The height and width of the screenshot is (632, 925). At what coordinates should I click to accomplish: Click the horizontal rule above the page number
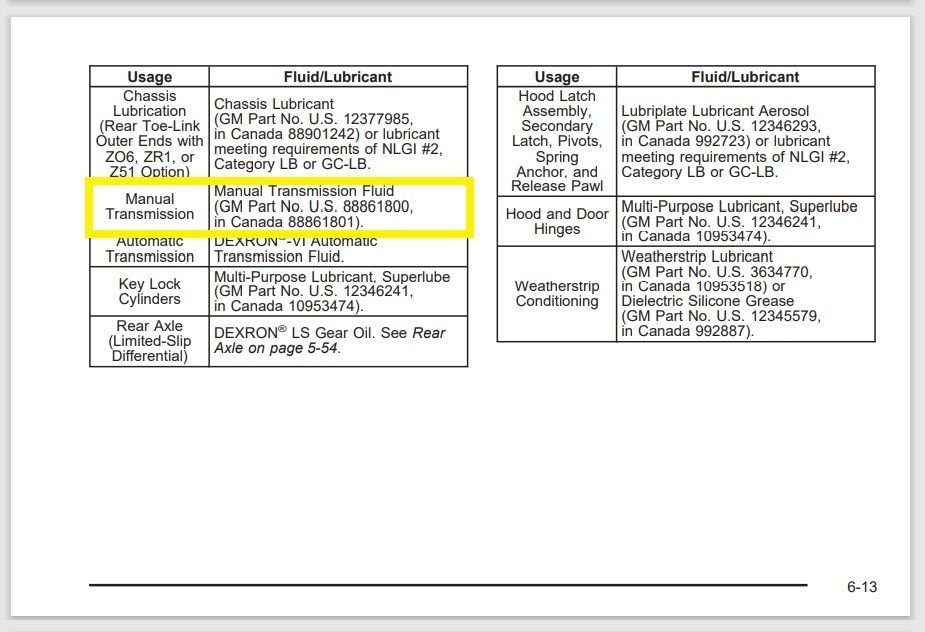coord(450,582)
